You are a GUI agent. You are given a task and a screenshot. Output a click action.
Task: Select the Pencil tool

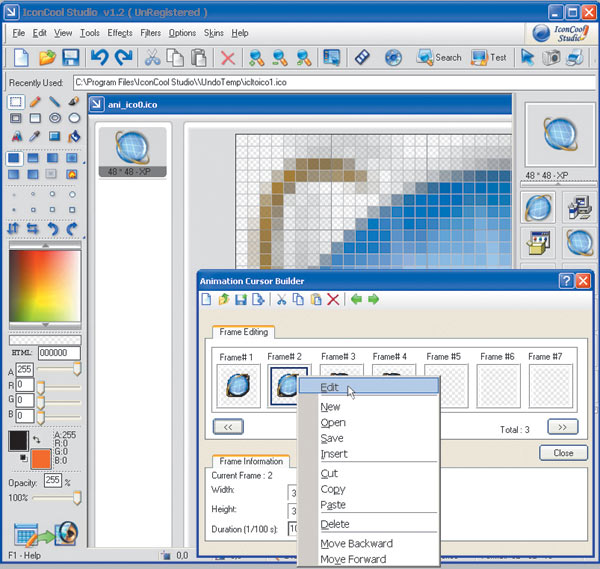pyautogui.click(x=35, y=102)
